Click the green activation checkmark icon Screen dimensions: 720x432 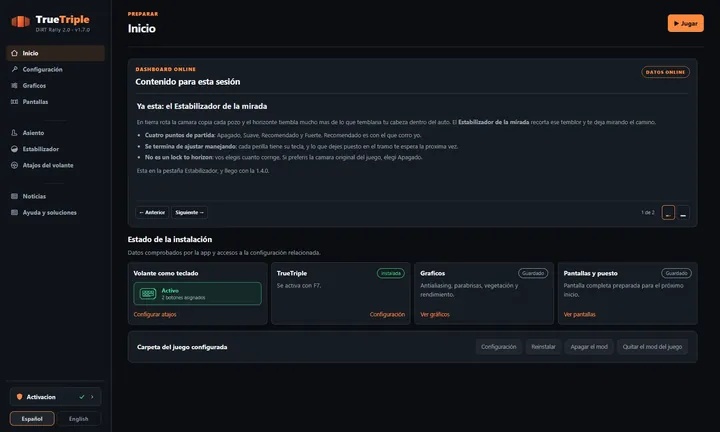pyautogui.click(x=82, y=397)
